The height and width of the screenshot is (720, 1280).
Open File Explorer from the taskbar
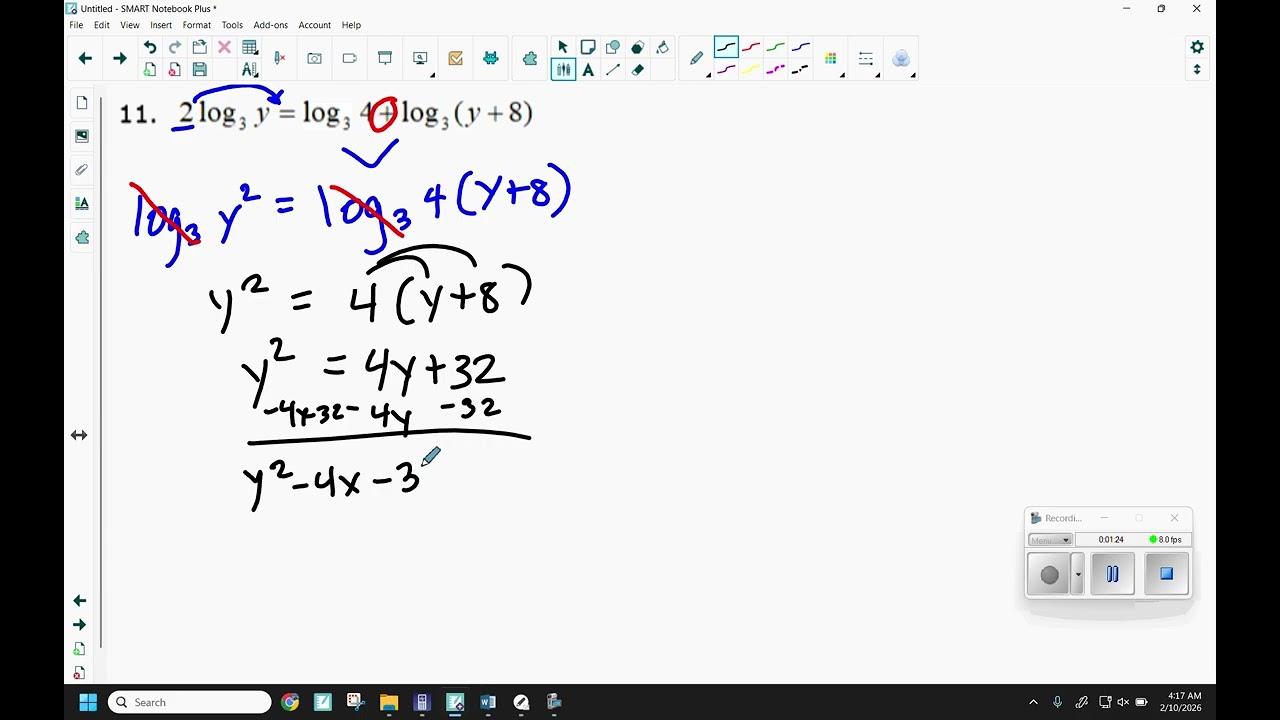tap(389, 702)
